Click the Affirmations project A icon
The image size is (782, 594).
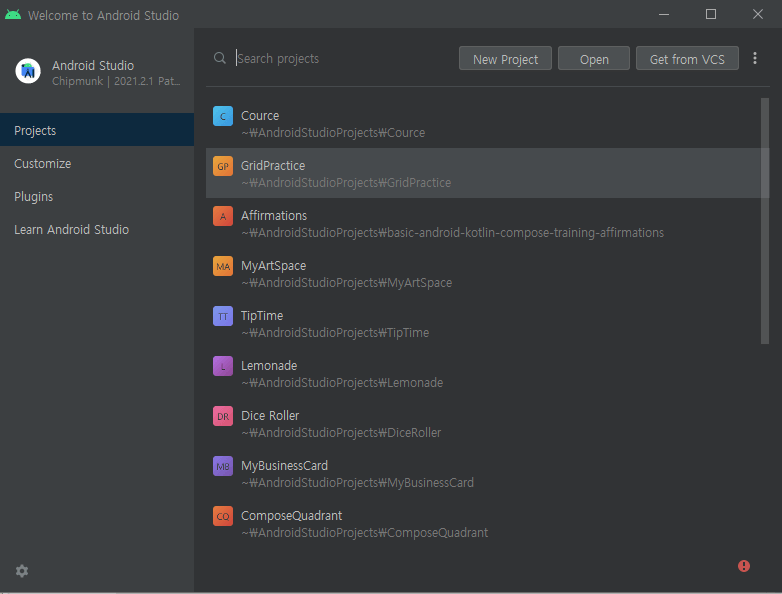tap(223, 216)
